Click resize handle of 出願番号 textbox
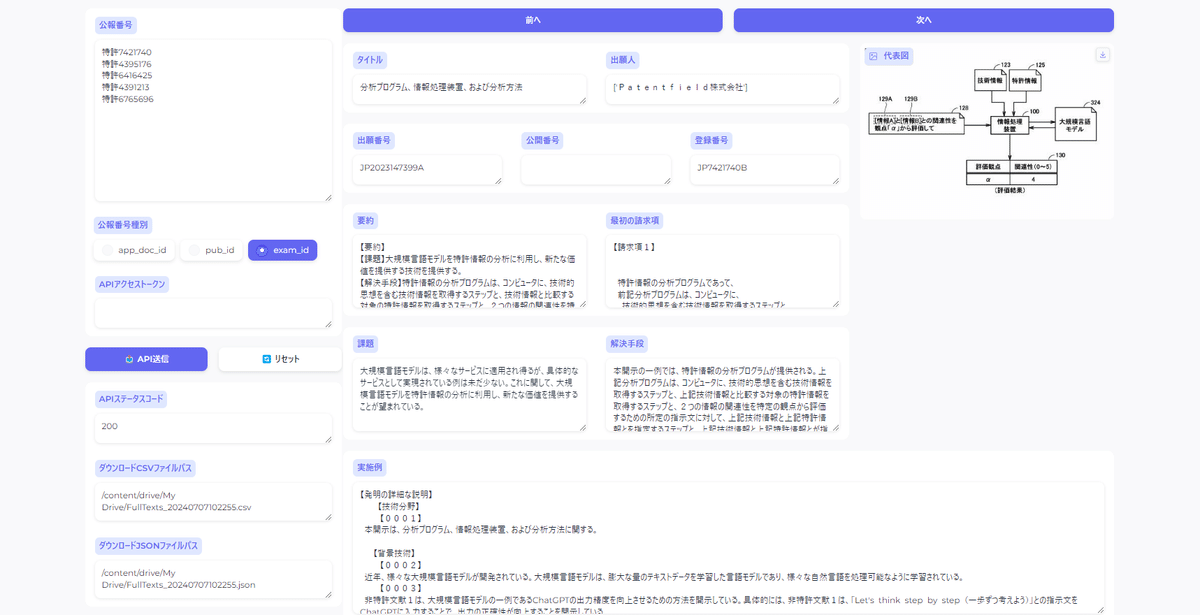This screenshot has height=615, width=1200. (497, 179)
